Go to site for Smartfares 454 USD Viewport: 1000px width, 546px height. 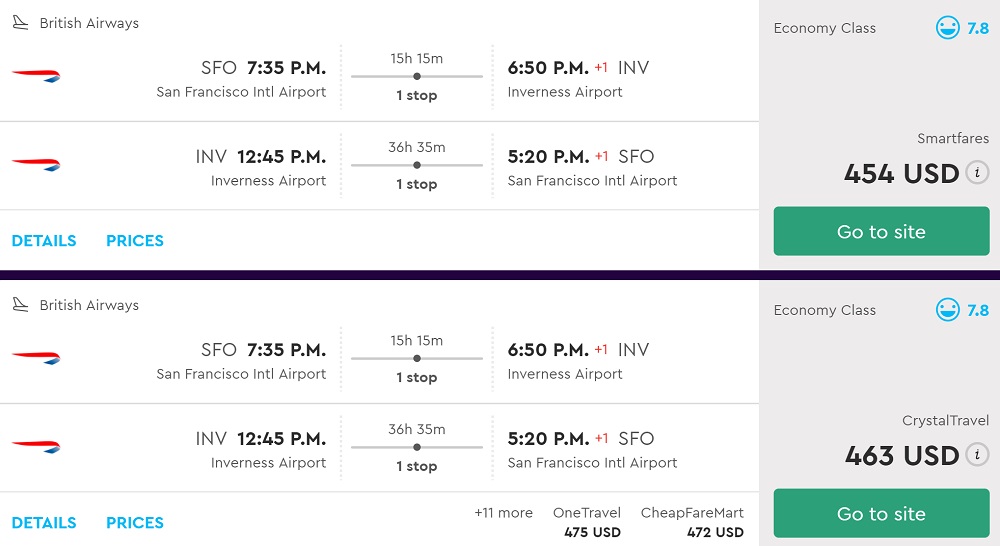click(x=881, y=232)
